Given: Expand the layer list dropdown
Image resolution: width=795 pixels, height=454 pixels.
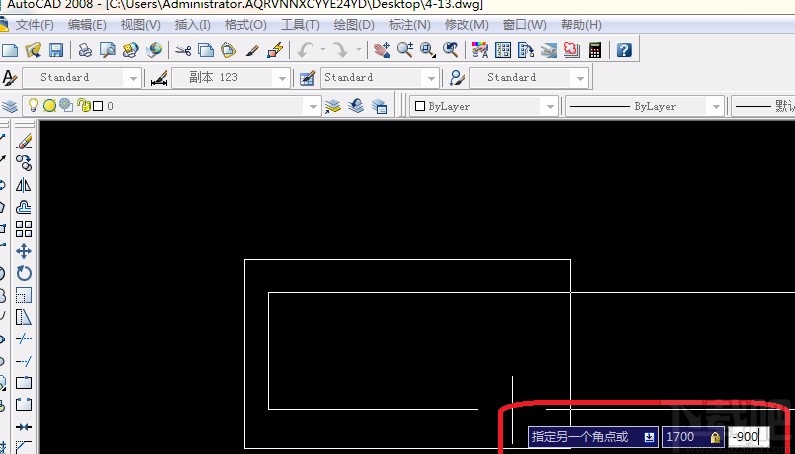Looking at the screenshot, I should coord(313,107).
